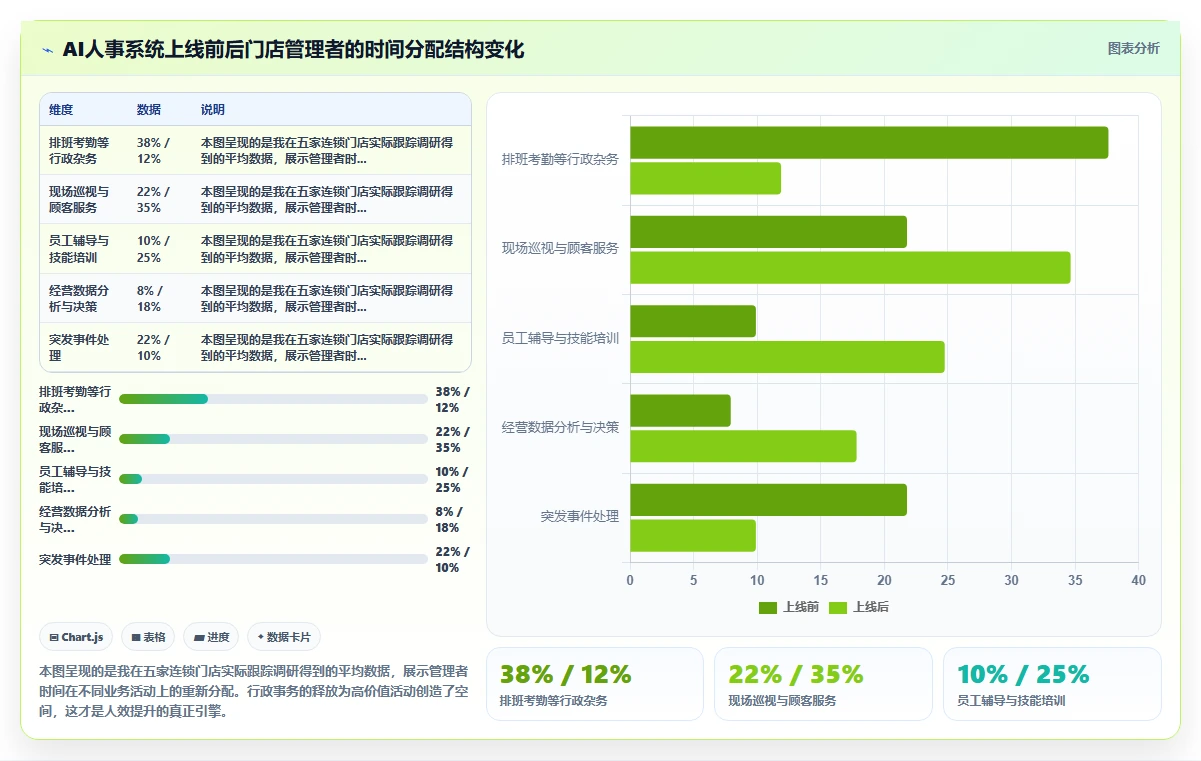This screenshot has height=761, width=1201.
Task: Open the 10% / 25% data card
Action: pyautogui.click(x=1052, y=684)
